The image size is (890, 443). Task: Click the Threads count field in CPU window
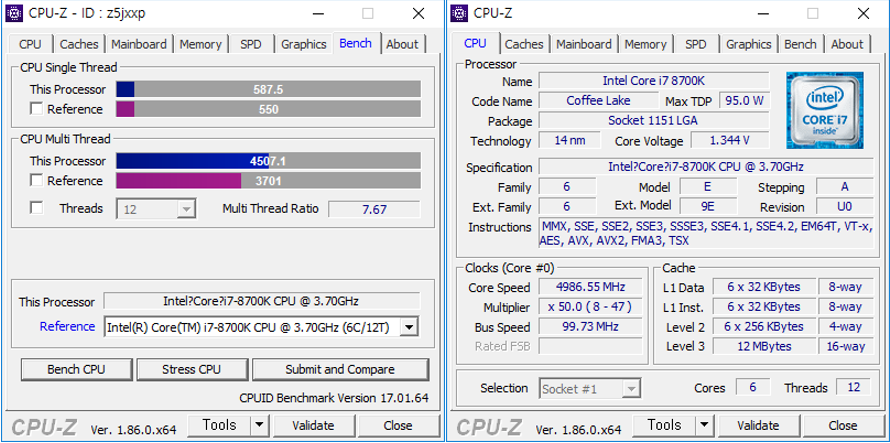(x=854, y=387)
